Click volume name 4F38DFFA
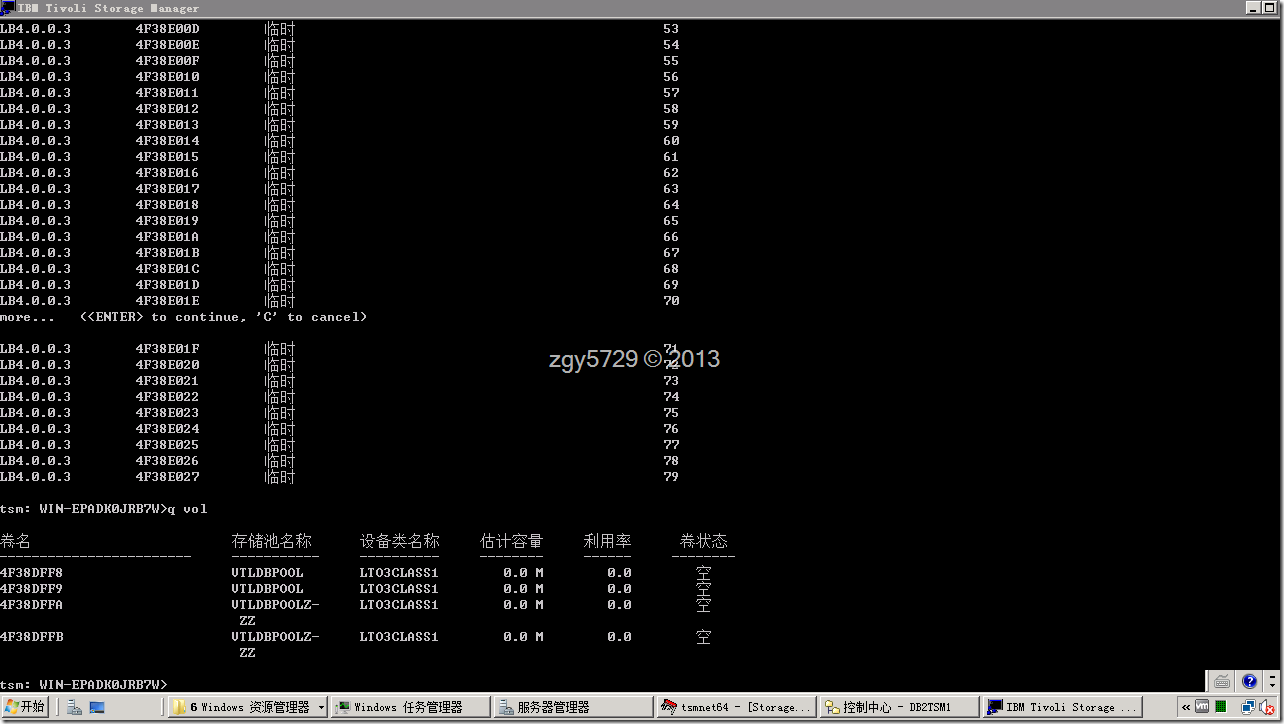Screen dimensions: 1284x724 point(31,605)
